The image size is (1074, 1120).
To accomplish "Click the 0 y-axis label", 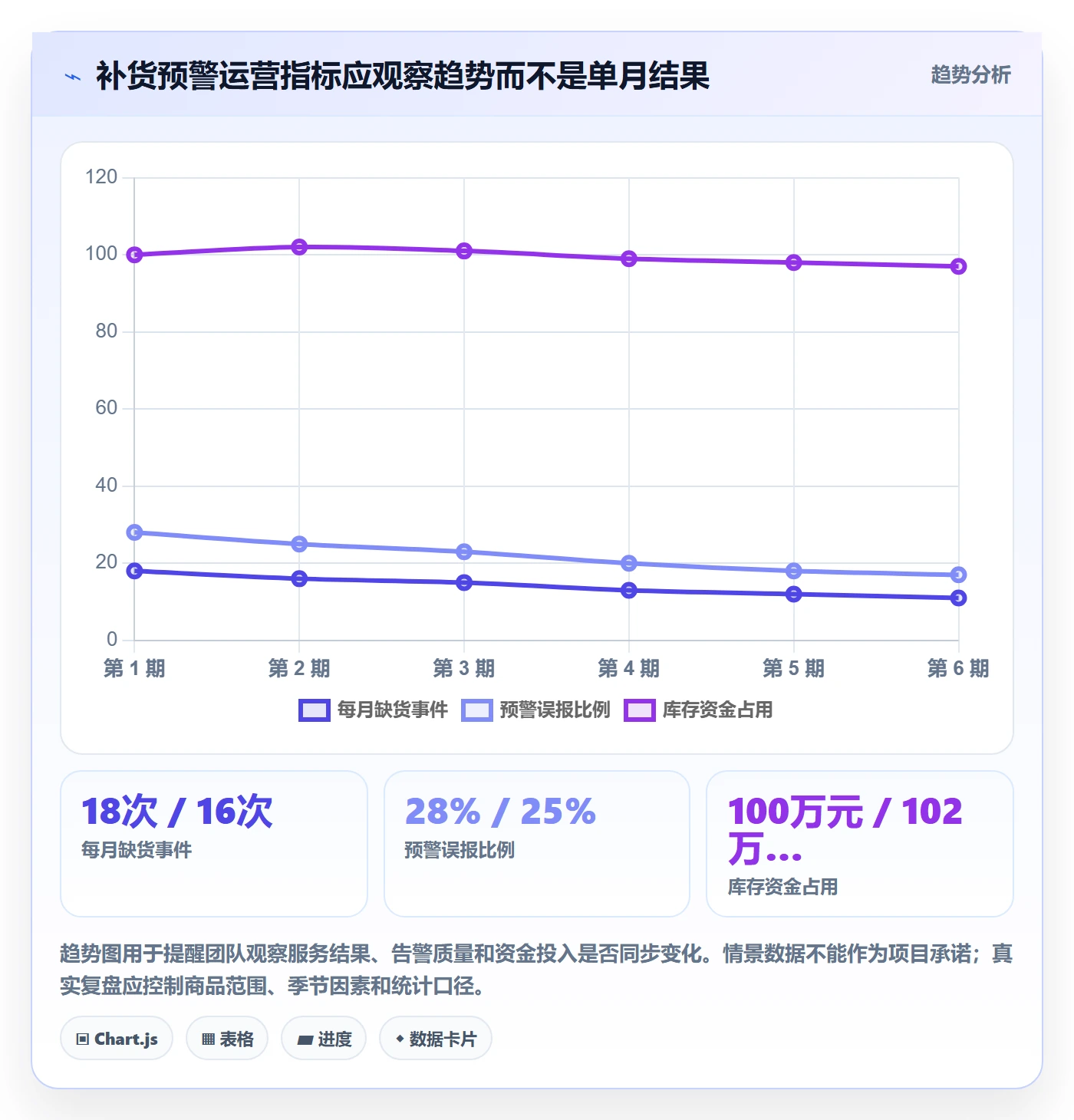I will (x=112, y=640).
